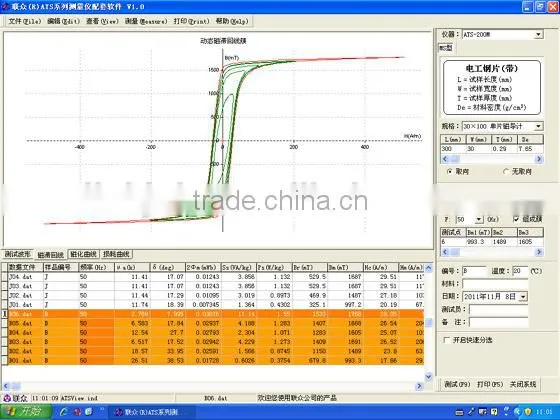Launch Internet Explorer from the quick launch

64,412
